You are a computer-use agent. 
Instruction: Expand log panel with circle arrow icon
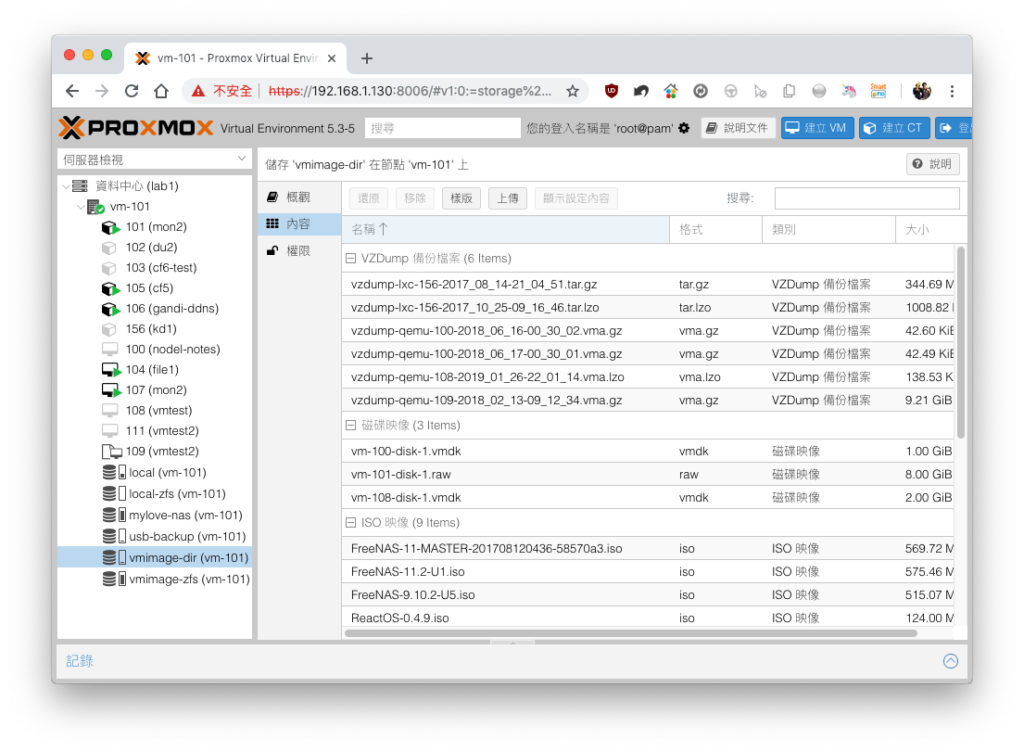(x=950, y=661)
